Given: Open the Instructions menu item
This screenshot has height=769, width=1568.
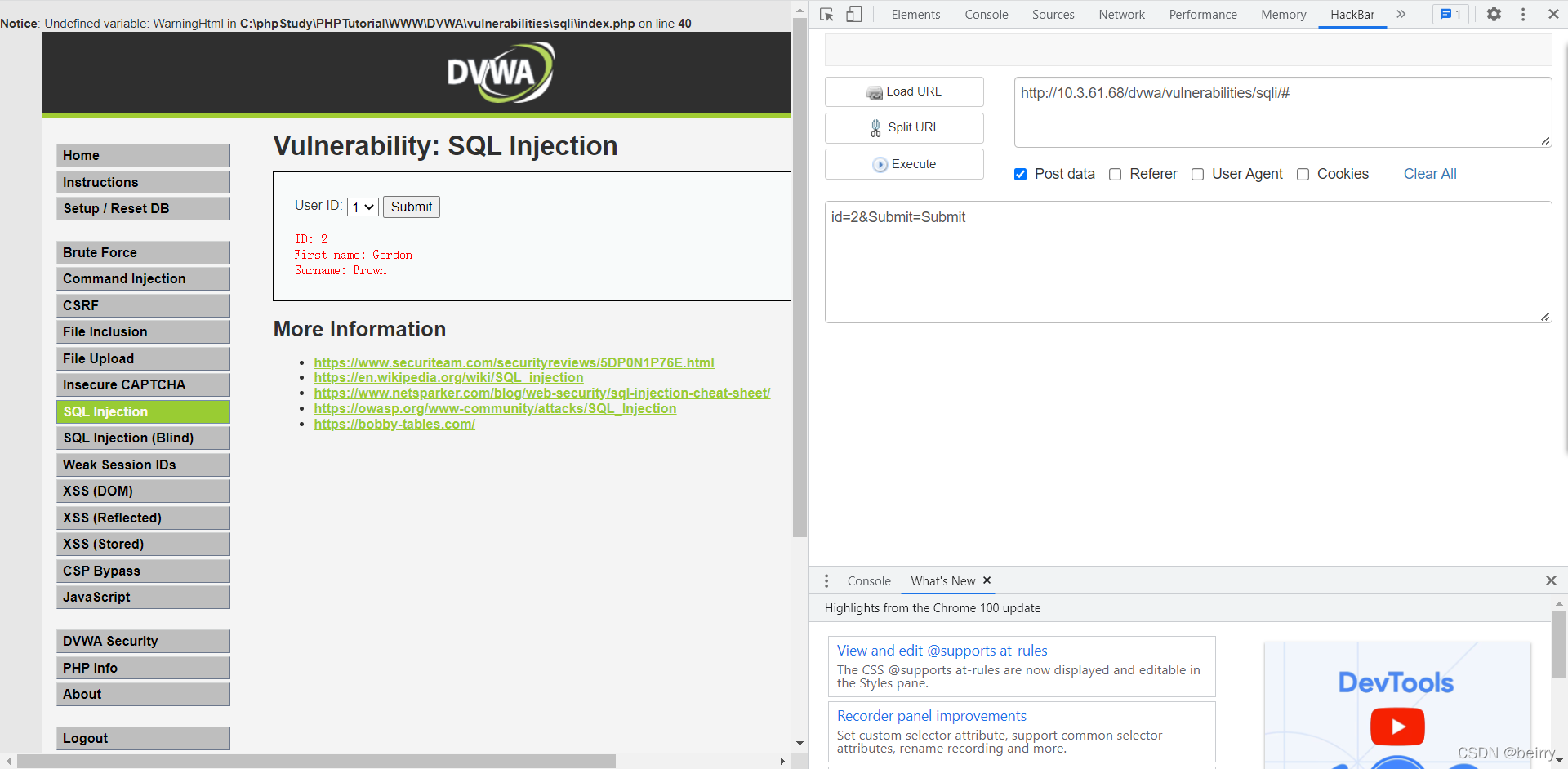Looking at the screenshot, I should pyautogui.click(x=143, y=182).
